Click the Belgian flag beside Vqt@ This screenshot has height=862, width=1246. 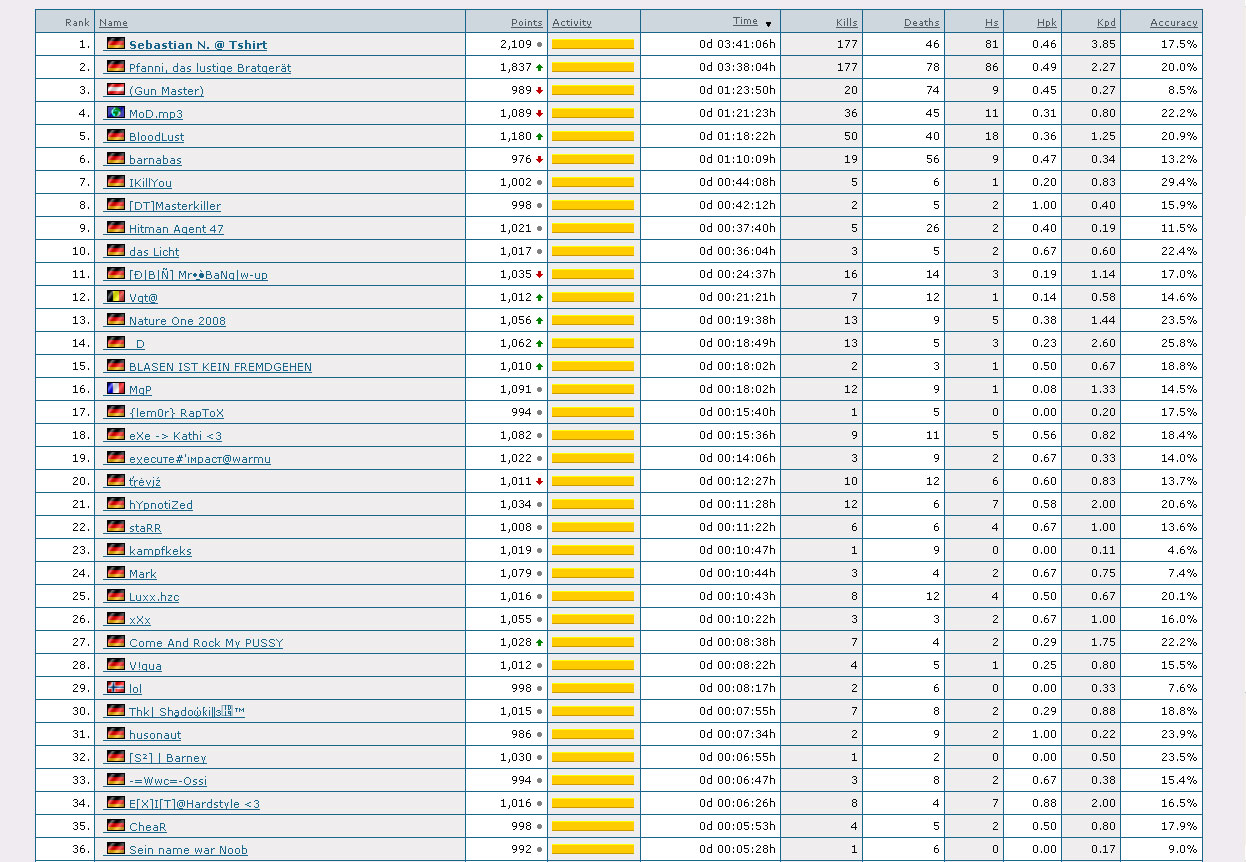[116, 297]
